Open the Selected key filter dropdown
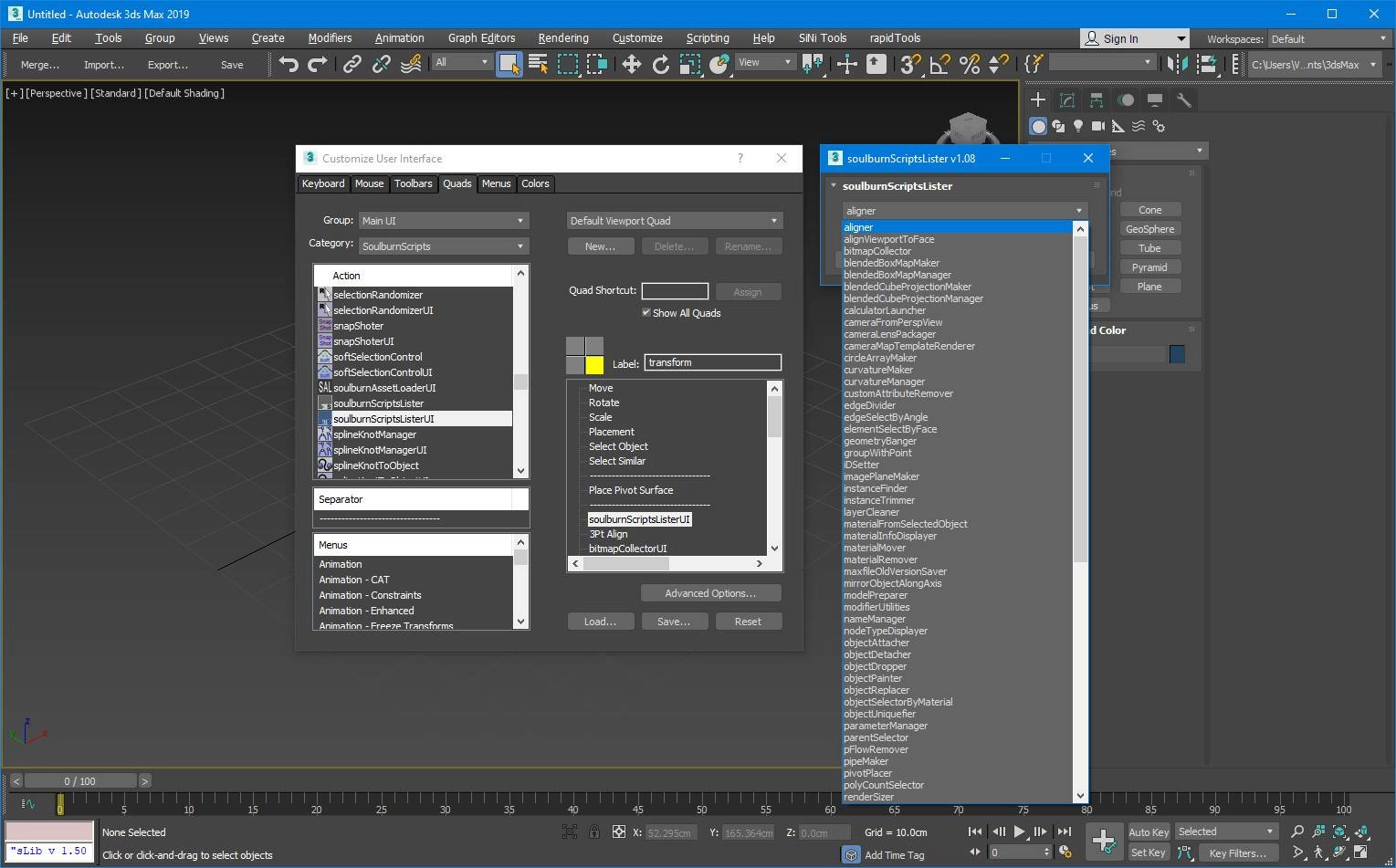The width and height of the screenshot is (1396, 868). click(1225, 831)
